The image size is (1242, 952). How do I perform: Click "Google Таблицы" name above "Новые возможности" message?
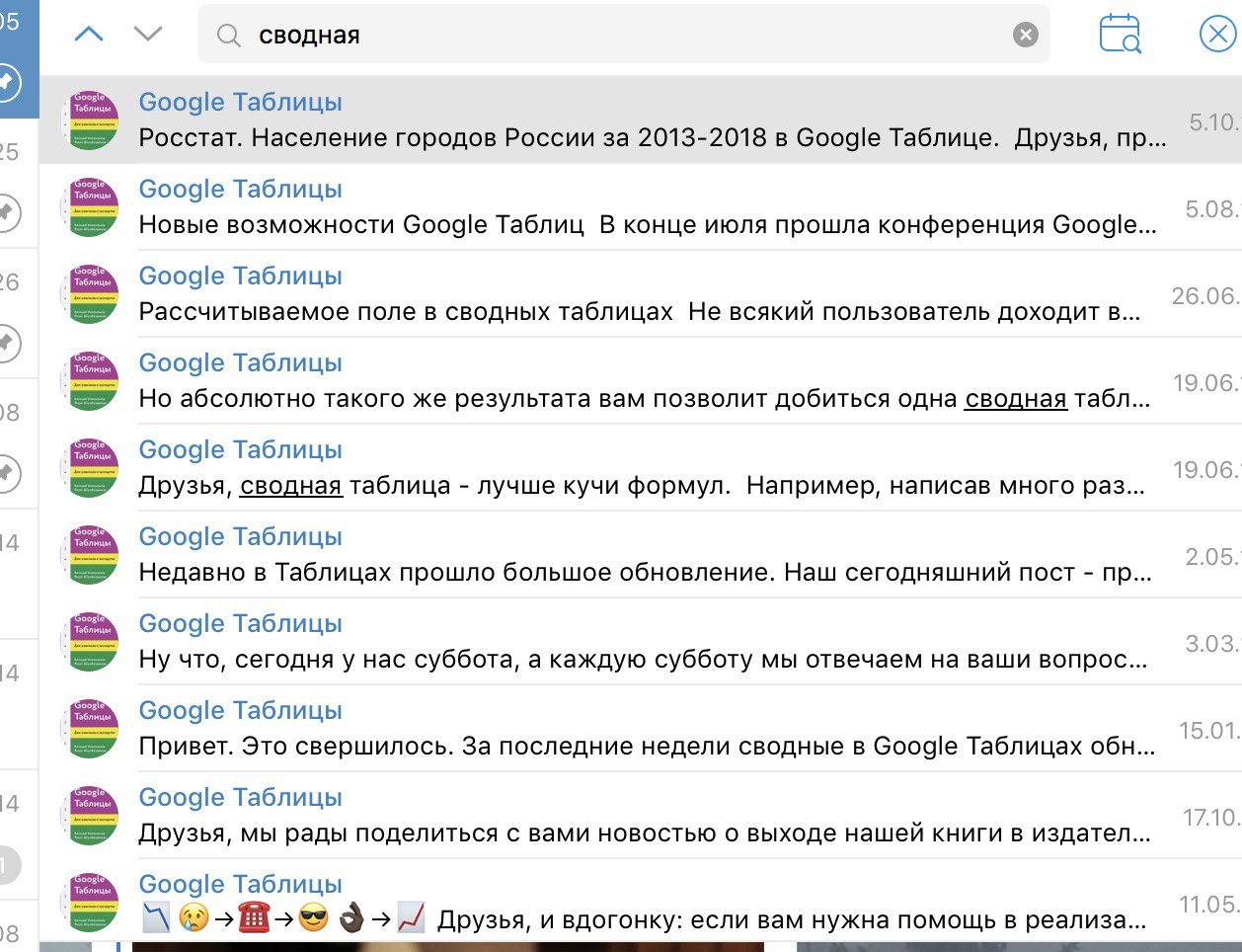(240, 190)
